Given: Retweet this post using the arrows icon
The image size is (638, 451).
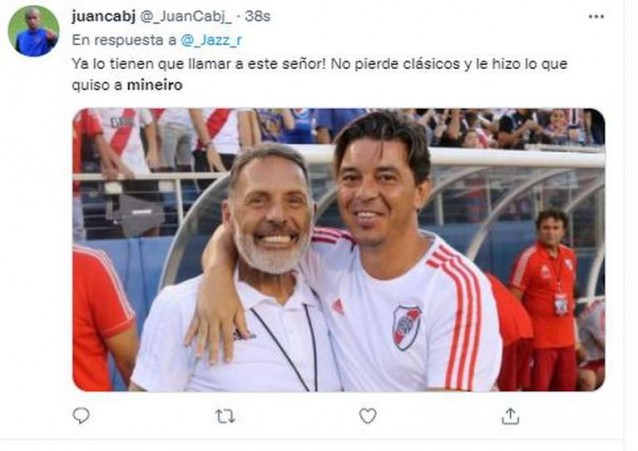Looking at the screenshot, I should tap(225, 416).
